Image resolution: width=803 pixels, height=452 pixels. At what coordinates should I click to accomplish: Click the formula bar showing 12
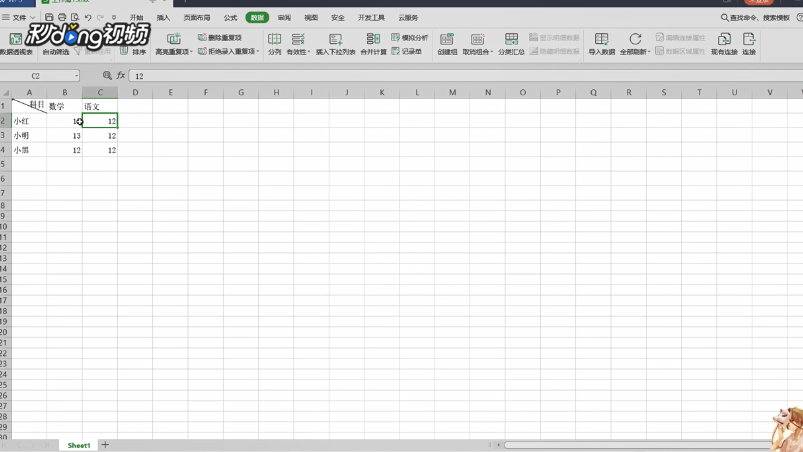click(466, 76)
